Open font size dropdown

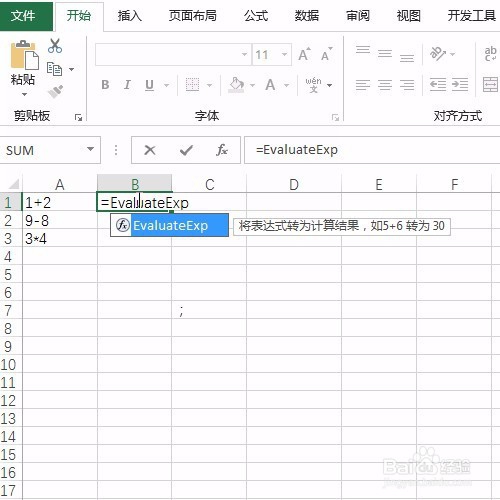[284, 54]
